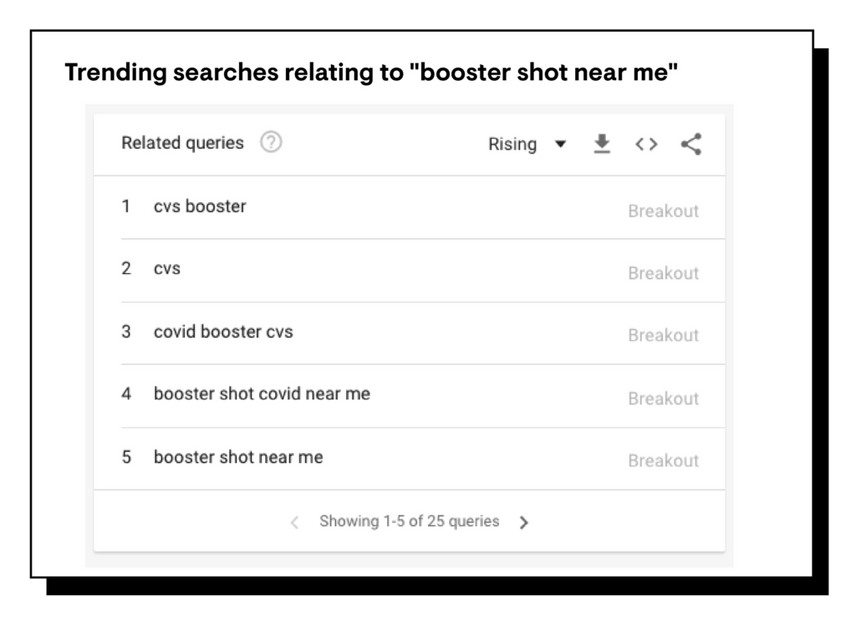Click the "covid booster cvs" query
856x625 pixels.
[x=222, y=332]
